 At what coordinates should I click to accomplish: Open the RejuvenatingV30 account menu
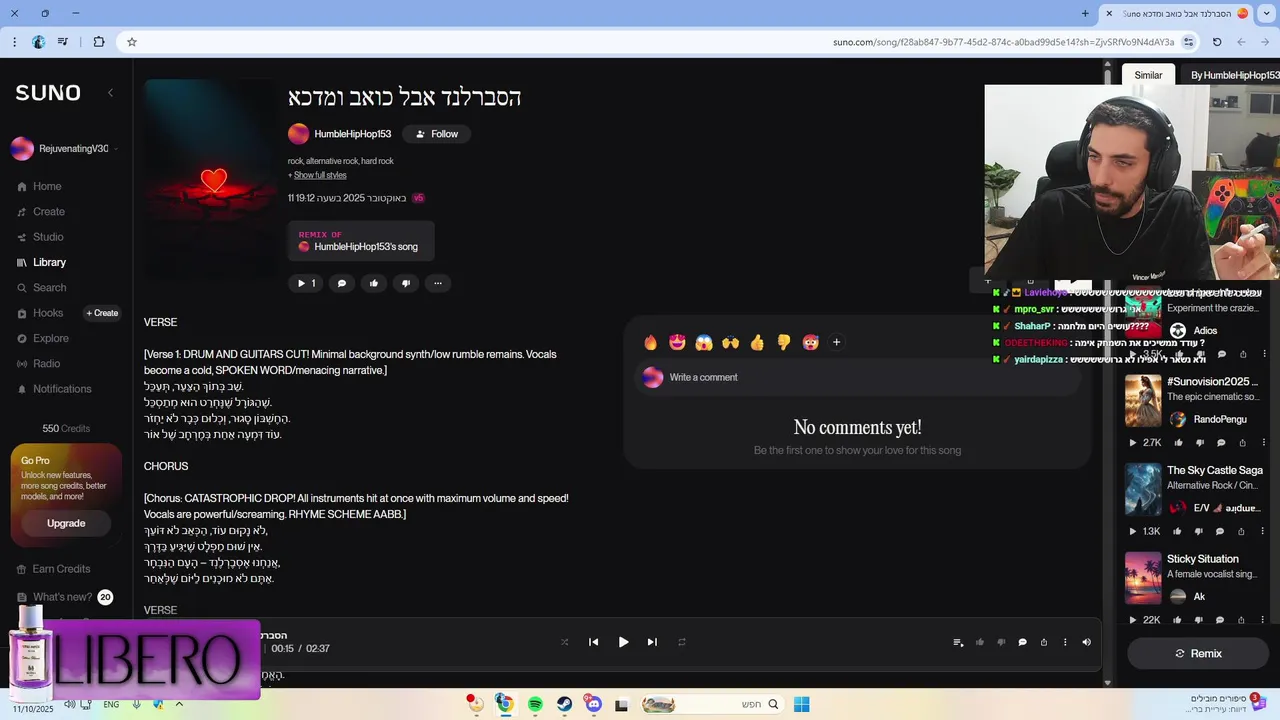(65, 149)
